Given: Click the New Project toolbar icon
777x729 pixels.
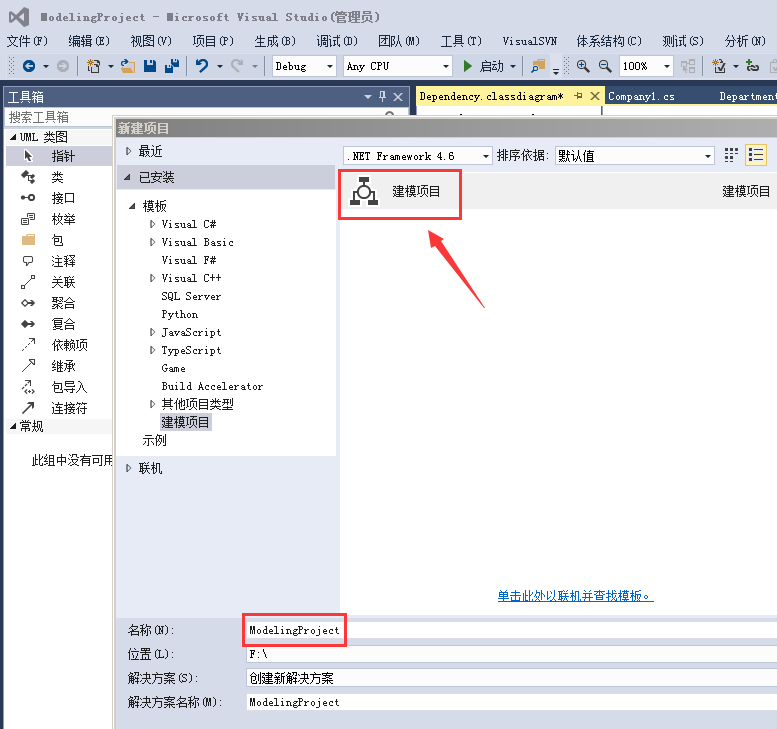Looking at the screenshot, I should coord(93,66).
